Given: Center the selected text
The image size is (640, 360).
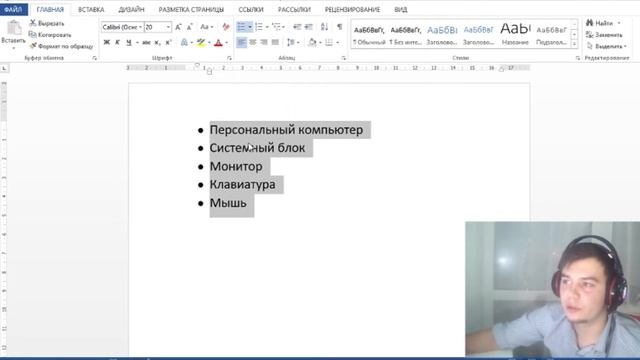Looking at the screenshot, I should pos(253,42).
